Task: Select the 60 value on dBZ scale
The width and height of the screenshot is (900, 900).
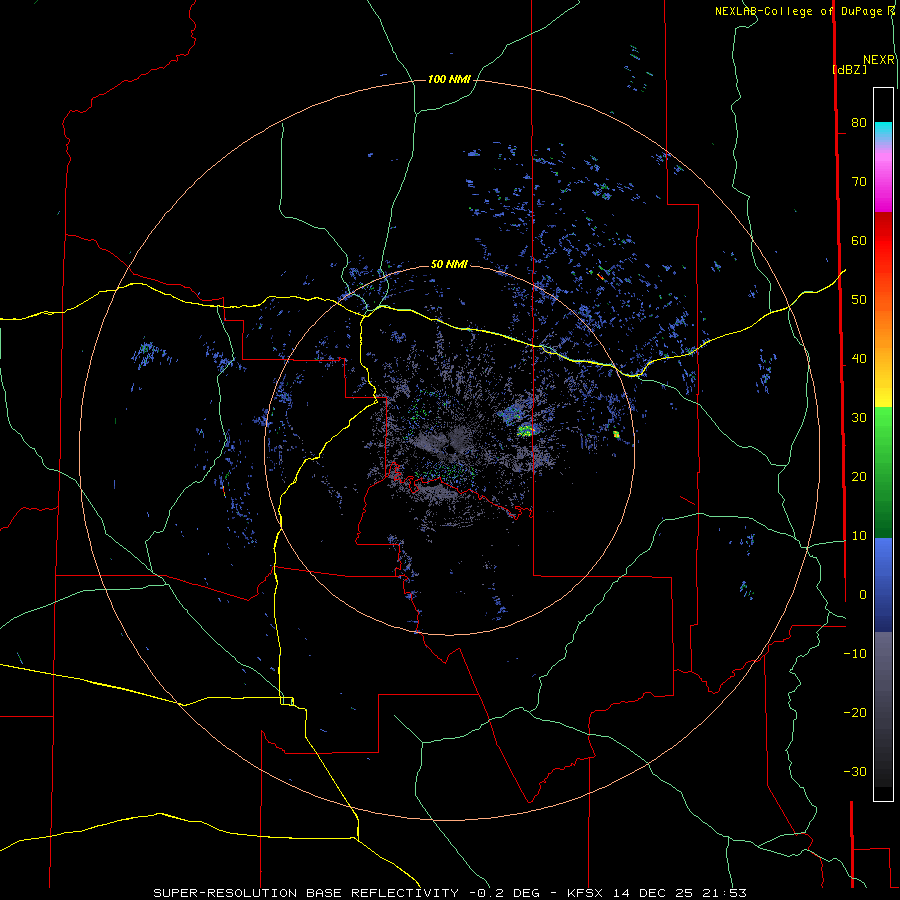Action: click(x=859, y=241)
